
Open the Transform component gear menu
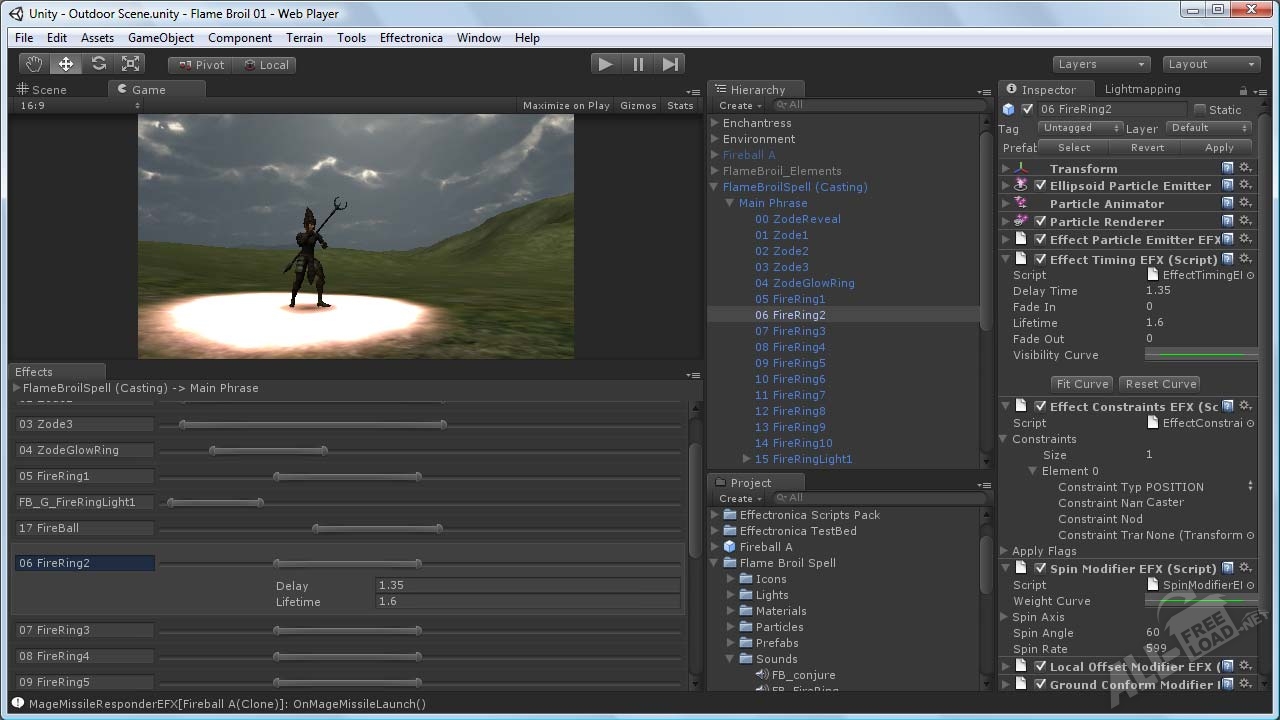(x=1245, y=169)
